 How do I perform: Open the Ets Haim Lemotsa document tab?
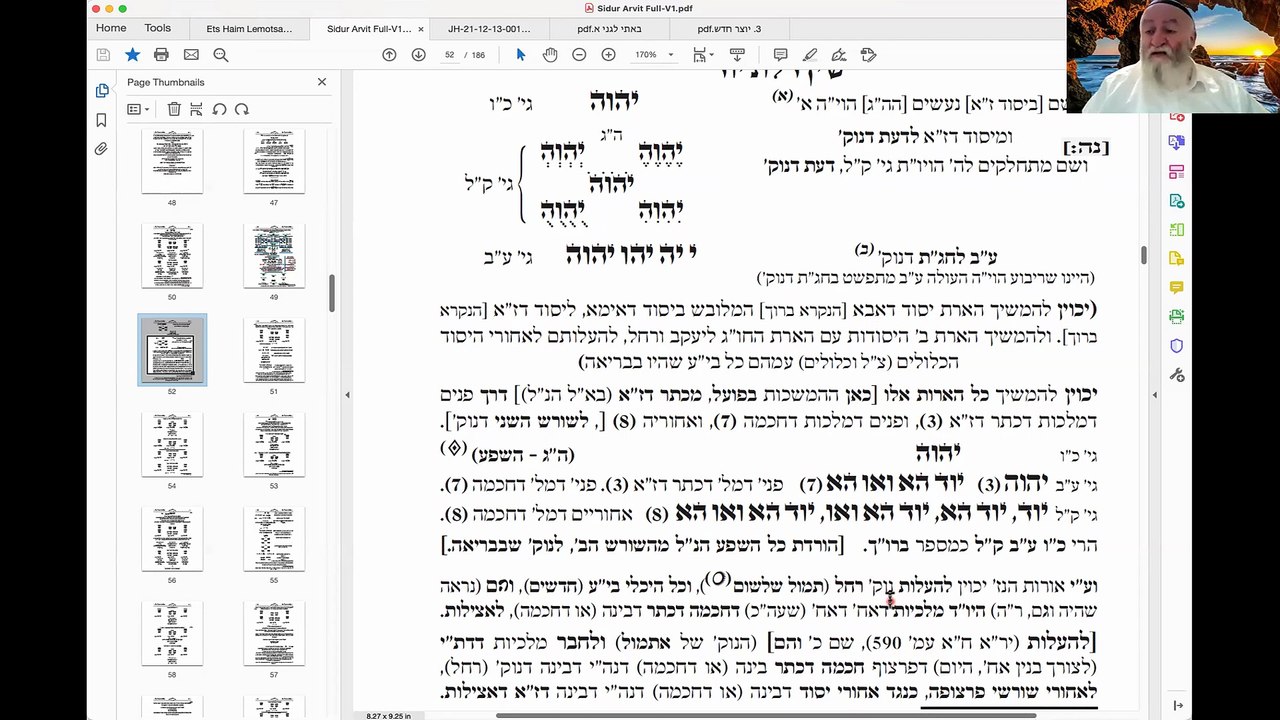pyautogui.click(x=249, y=29)
